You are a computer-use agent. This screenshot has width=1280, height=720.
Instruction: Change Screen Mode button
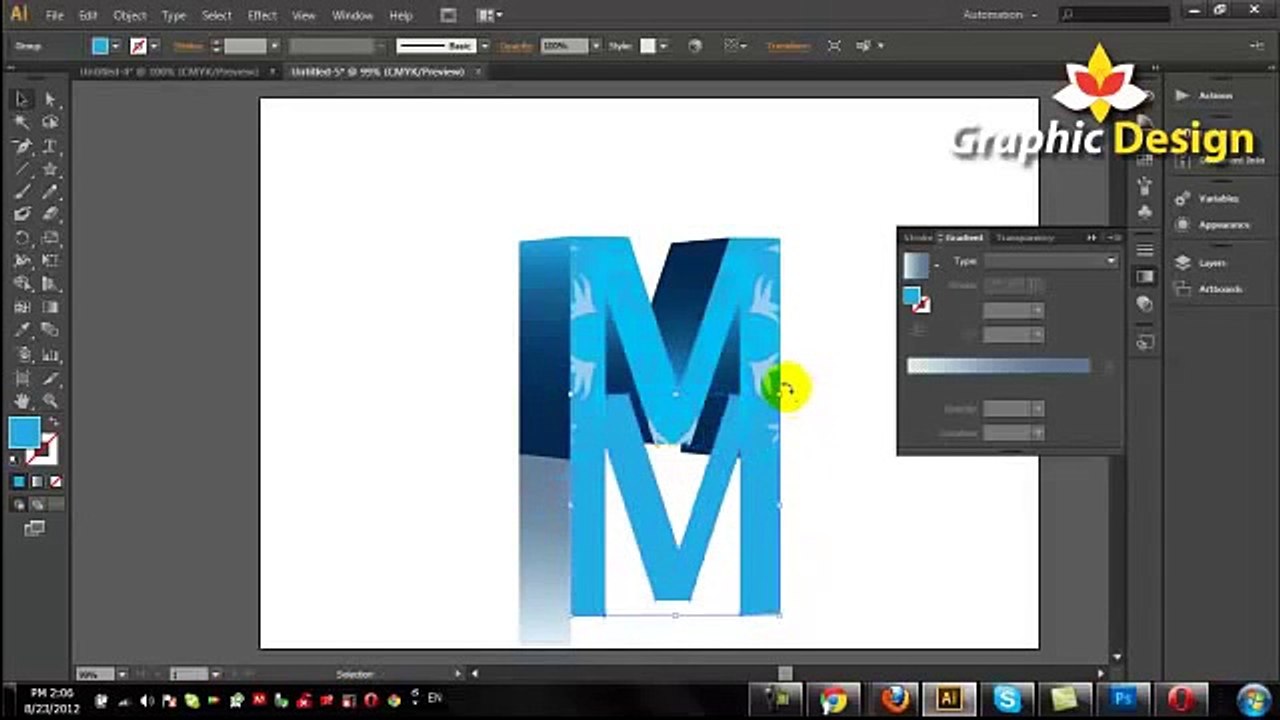[x=35, y=529]
